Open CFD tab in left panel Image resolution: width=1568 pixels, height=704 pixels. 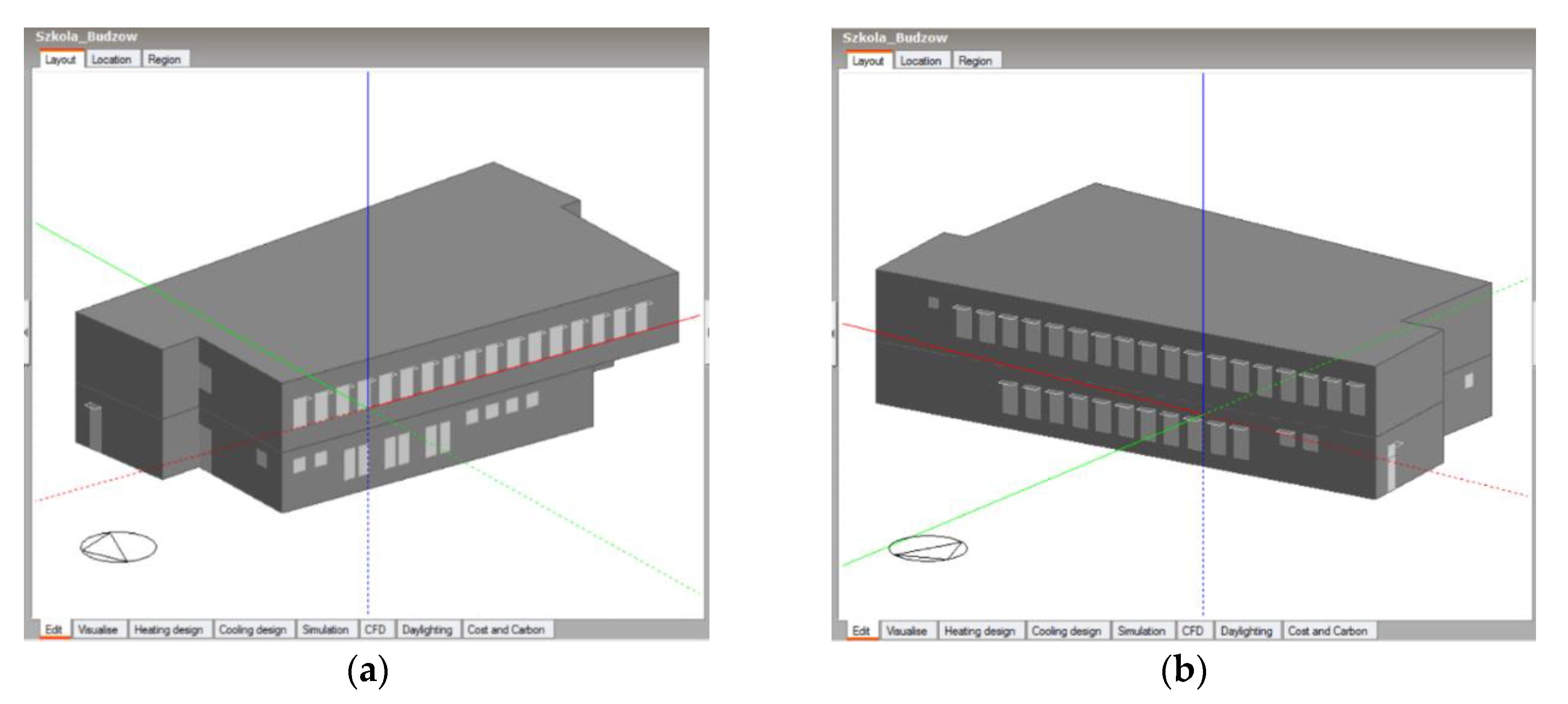point(375,630)
